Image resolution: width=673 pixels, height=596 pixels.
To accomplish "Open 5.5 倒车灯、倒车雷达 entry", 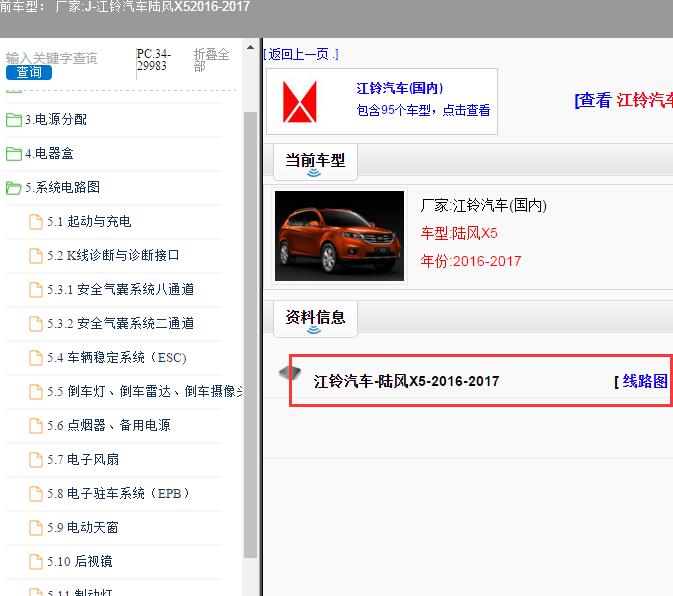I will (x=145, y=391).
